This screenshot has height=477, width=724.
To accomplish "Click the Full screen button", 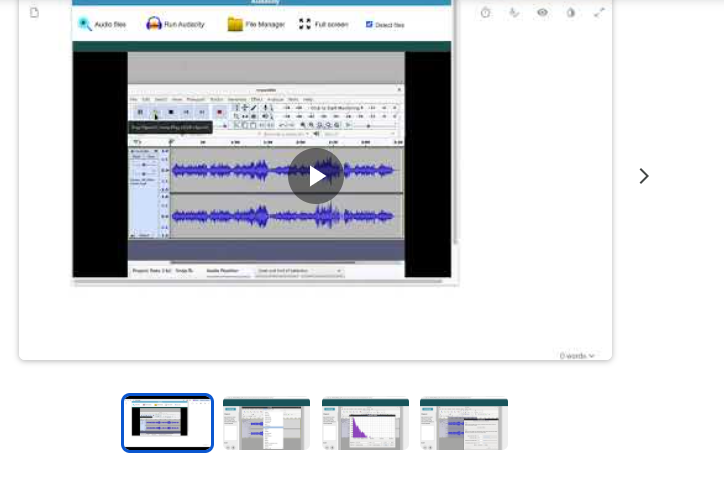I will pos(324,24).
